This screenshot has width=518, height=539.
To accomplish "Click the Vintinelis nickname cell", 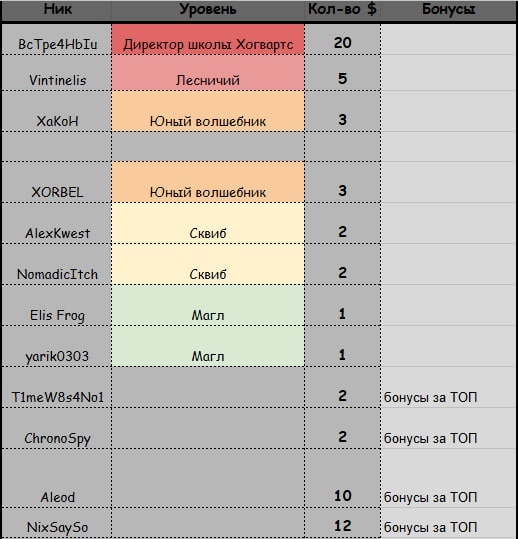I will (57, 73).
